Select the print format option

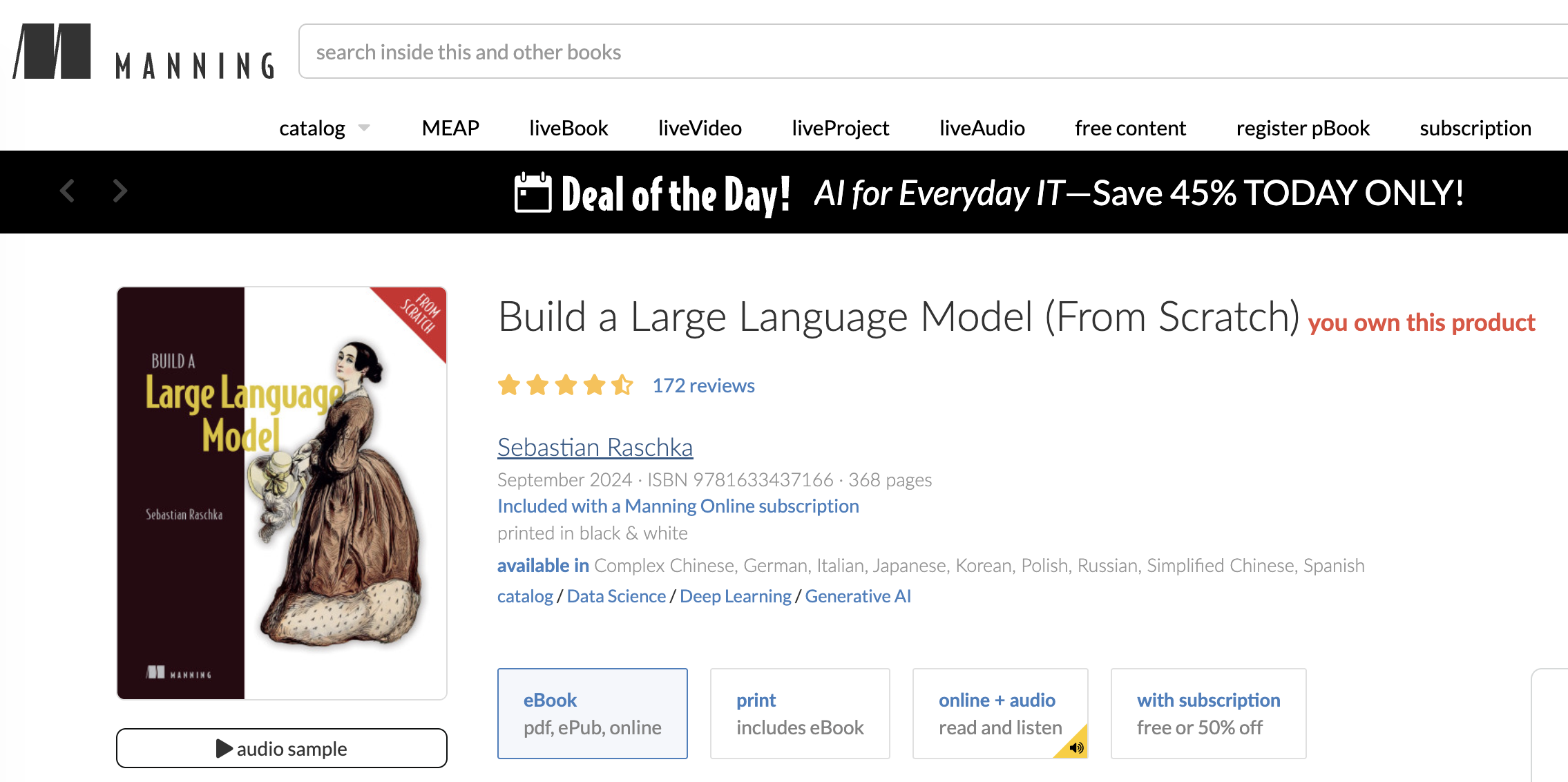pyautogui.click(x=799, y=713)
